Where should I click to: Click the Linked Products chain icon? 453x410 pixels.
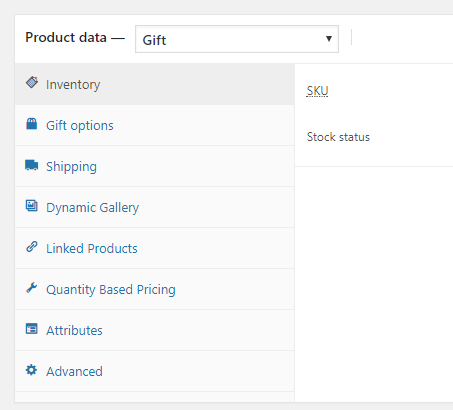(x=32, y=247)
